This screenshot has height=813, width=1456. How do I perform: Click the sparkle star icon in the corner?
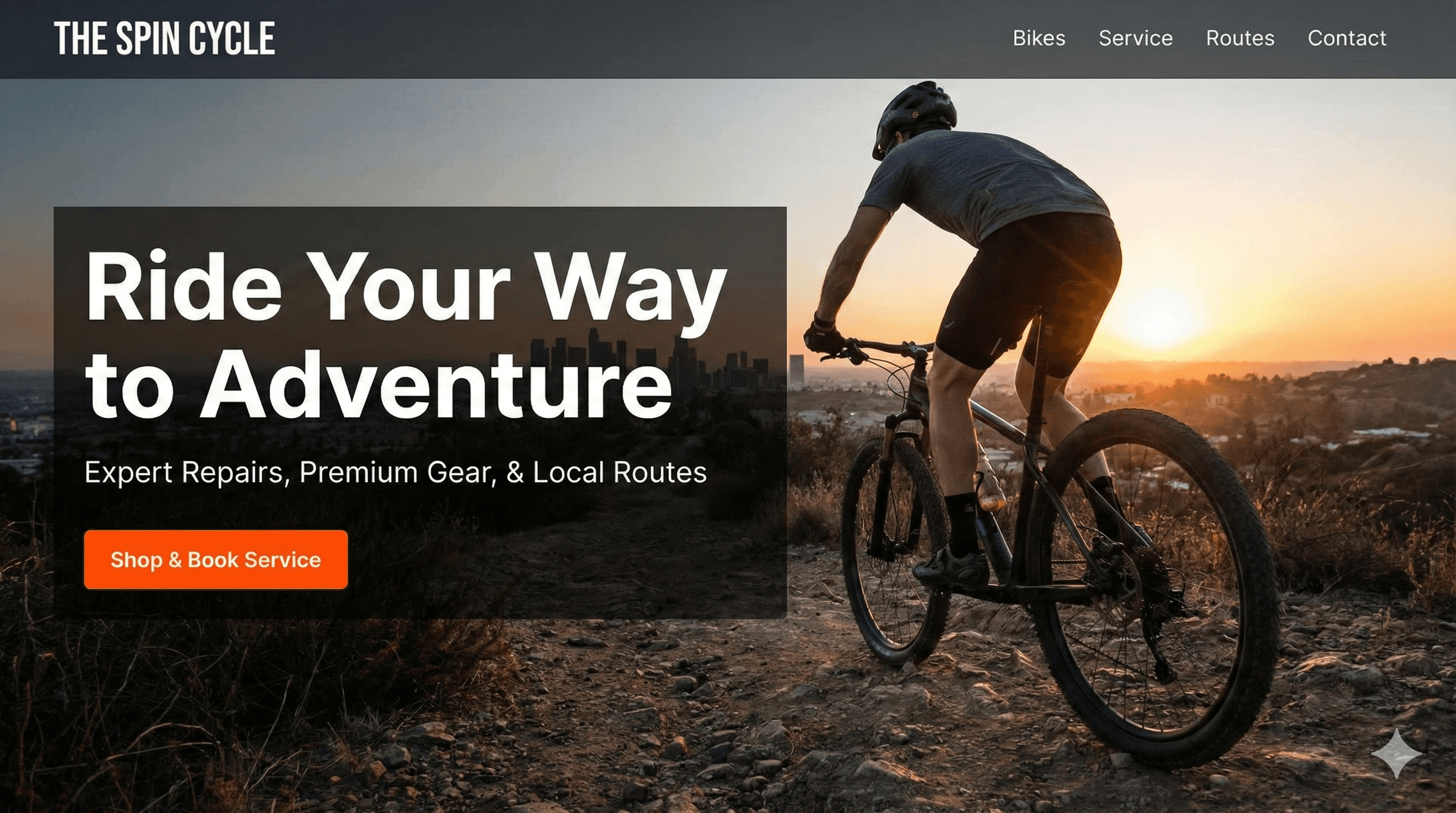pos(1397,754)
